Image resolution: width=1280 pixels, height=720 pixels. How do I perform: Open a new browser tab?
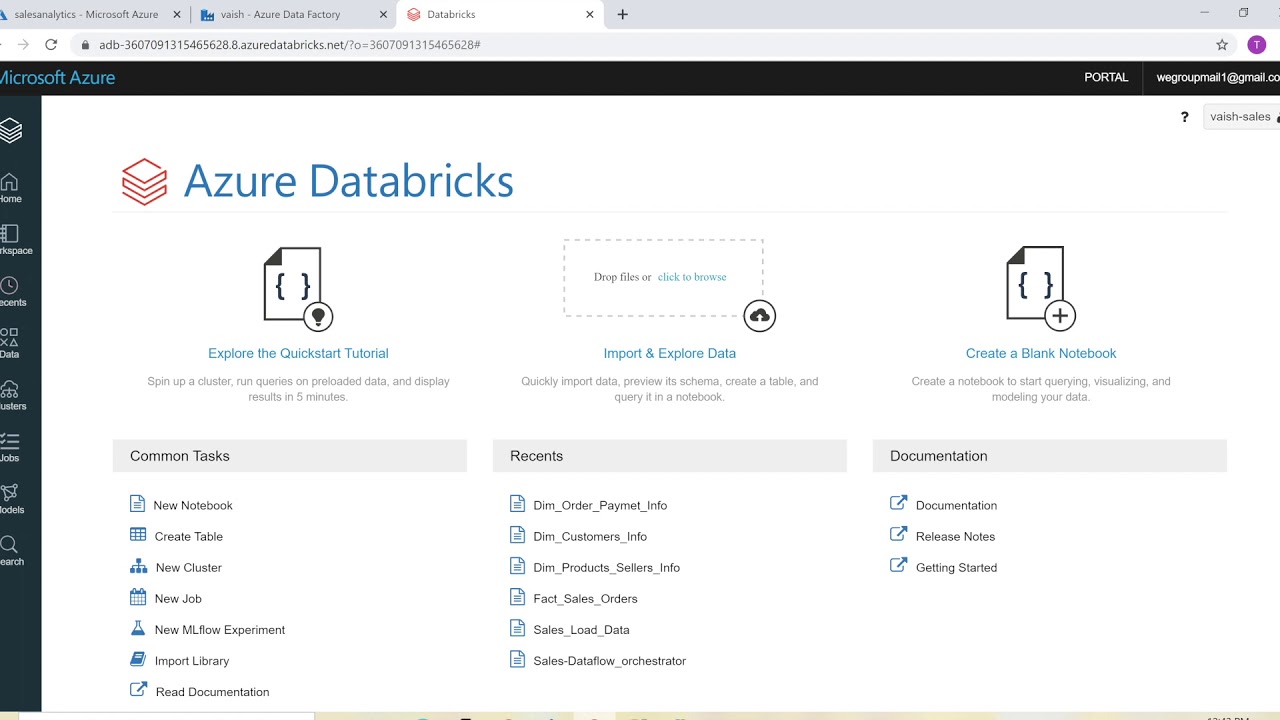623,15
